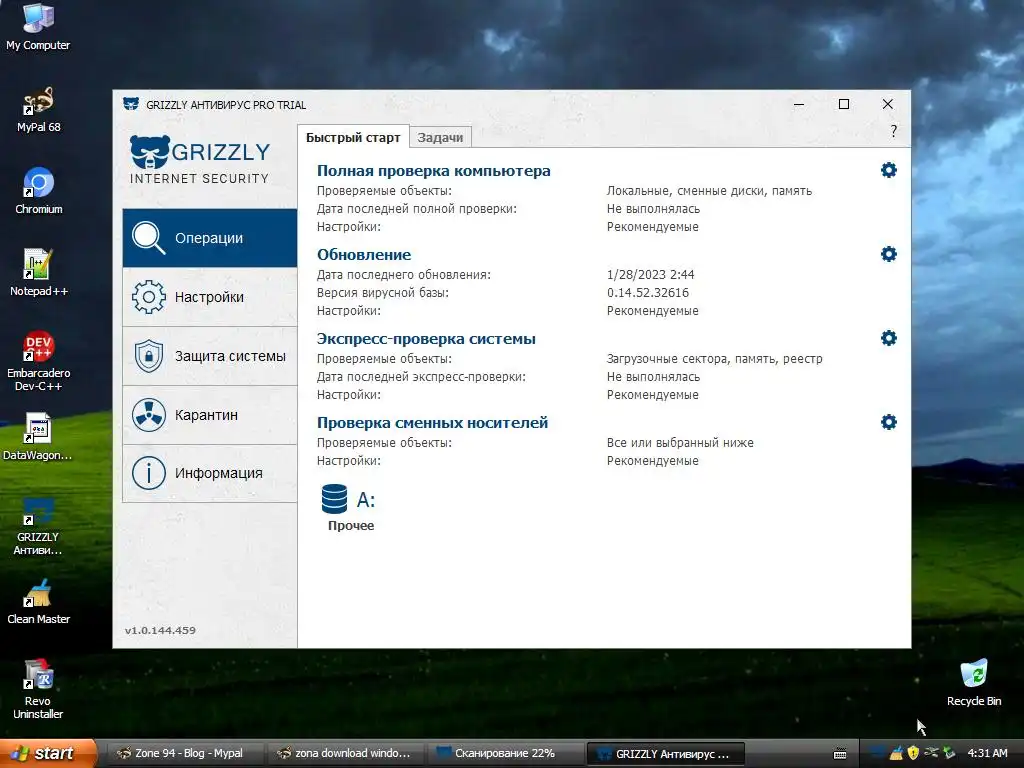Select Embarcadero Dev-C++ desktop shortcut
The image size is (1024, 768).
tap(38, 361)
